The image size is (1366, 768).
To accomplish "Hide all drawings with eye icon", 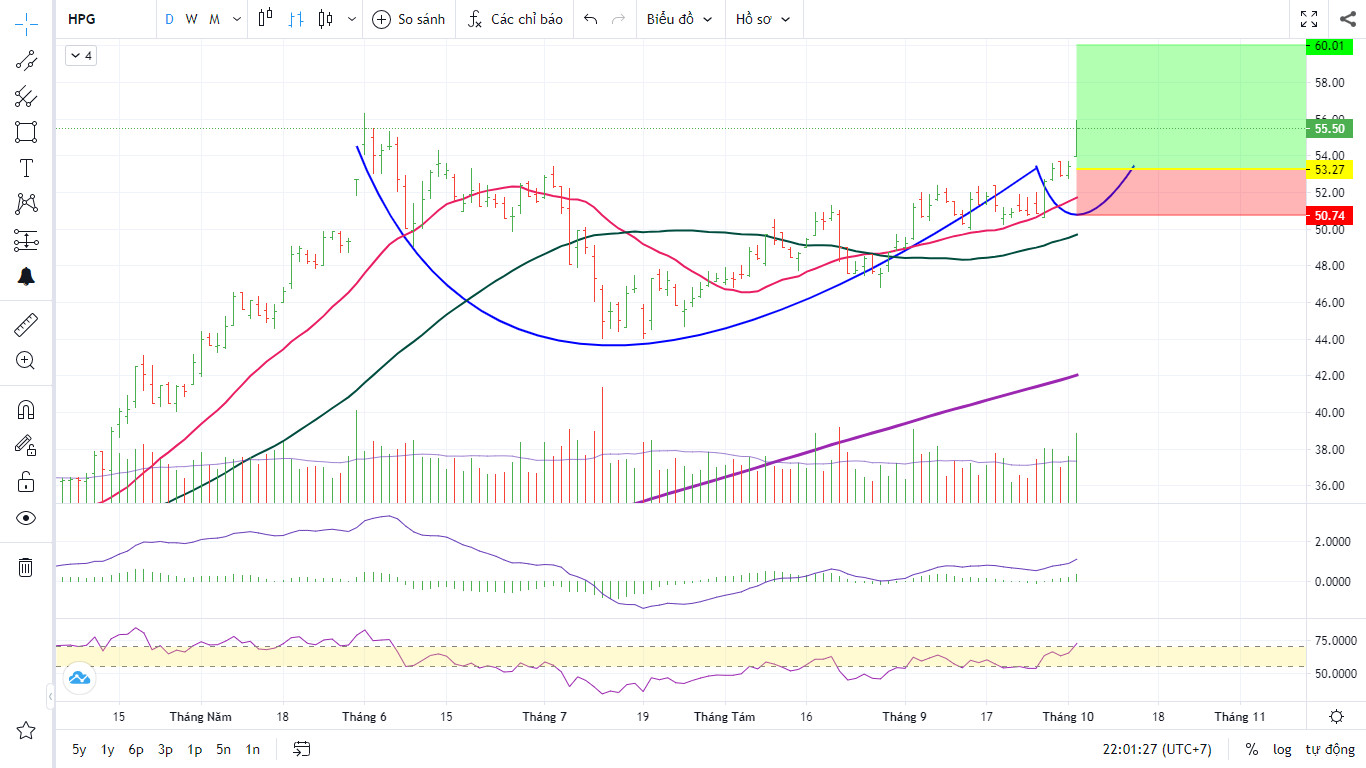I will (x=26, y=518).
